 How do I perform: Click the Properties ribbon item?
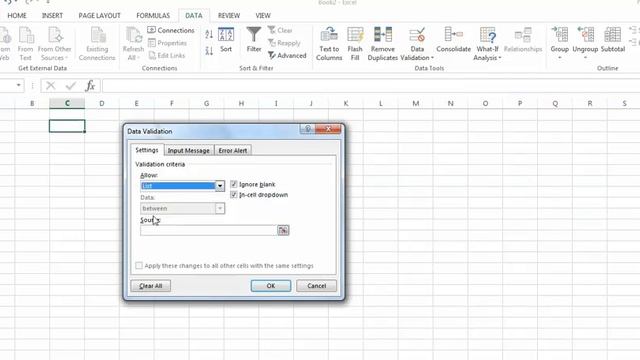pyautogui.click(x=167, y=43)
